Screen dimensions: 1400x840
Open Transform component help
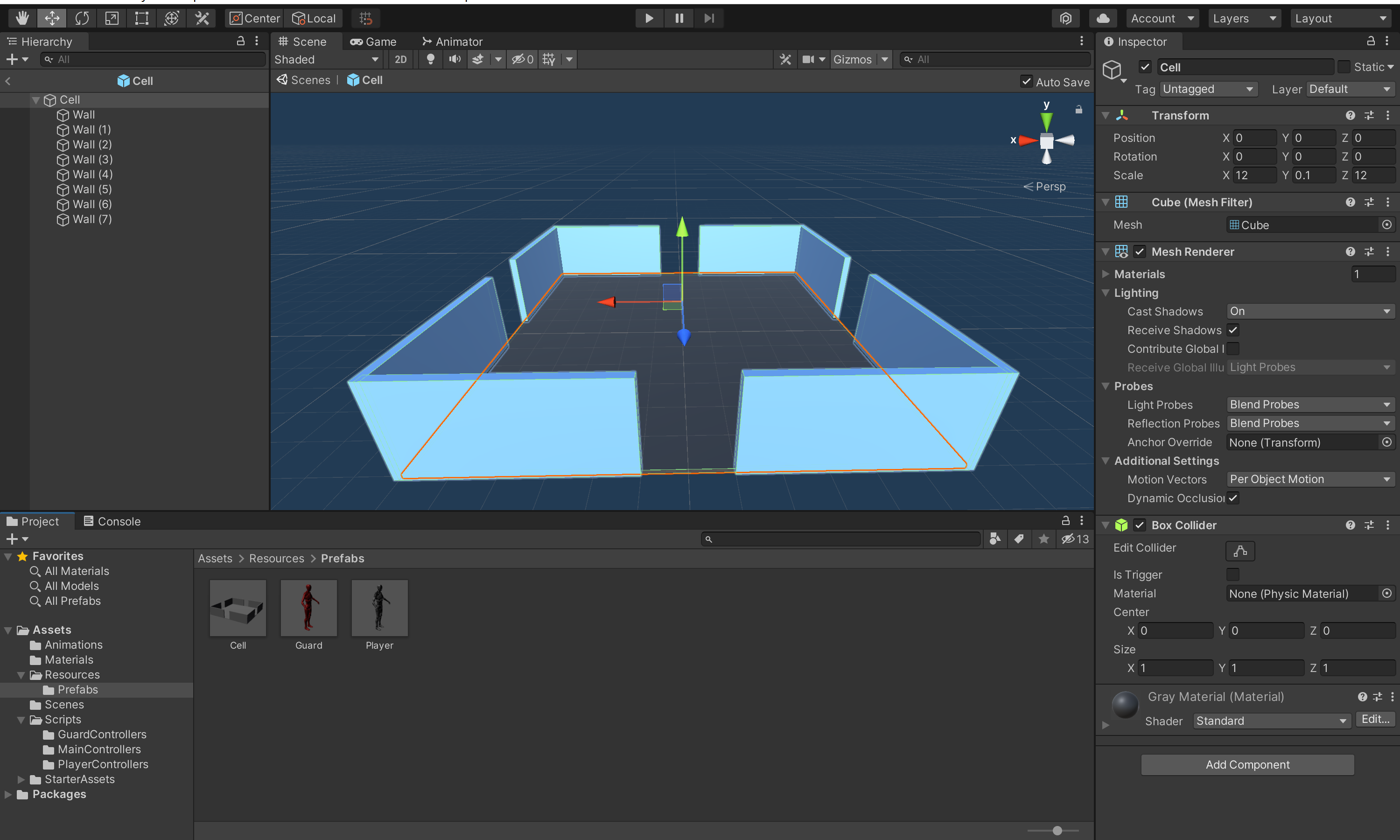point(1350,115)
